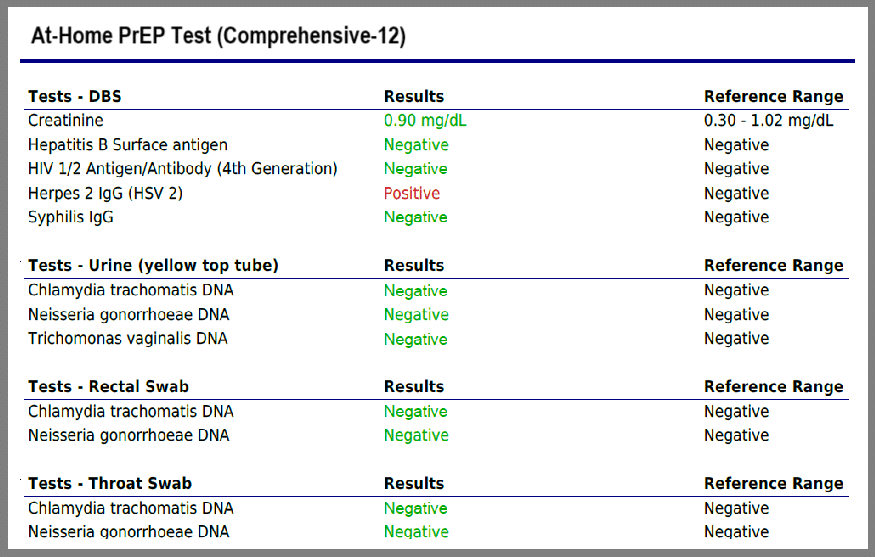Click the Reference Range header in the DBS section

[x=773, y=97]
